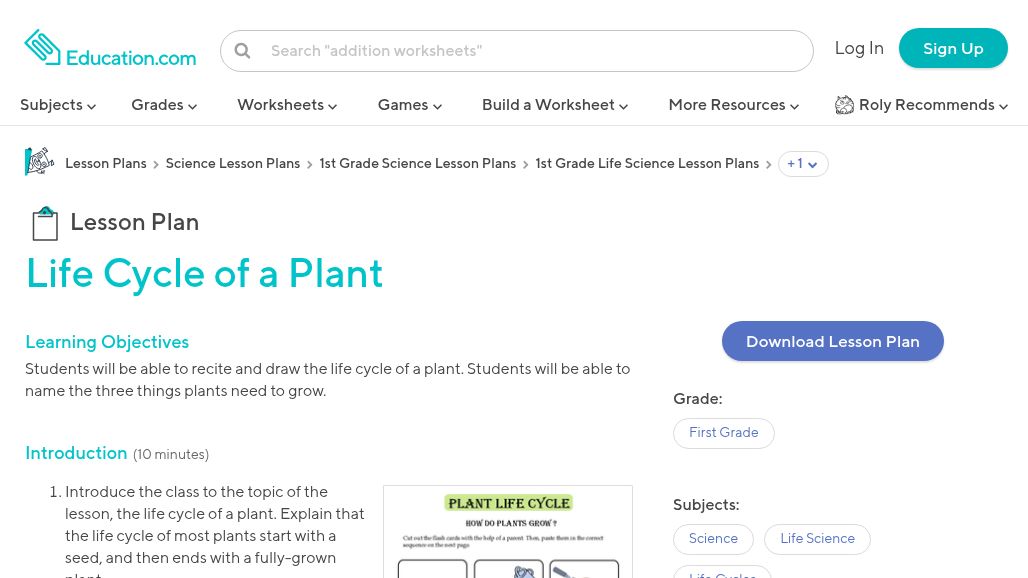Open the Science Lesson Plans breadcrumb link
1028x578 pixels.
click(232, 164)
